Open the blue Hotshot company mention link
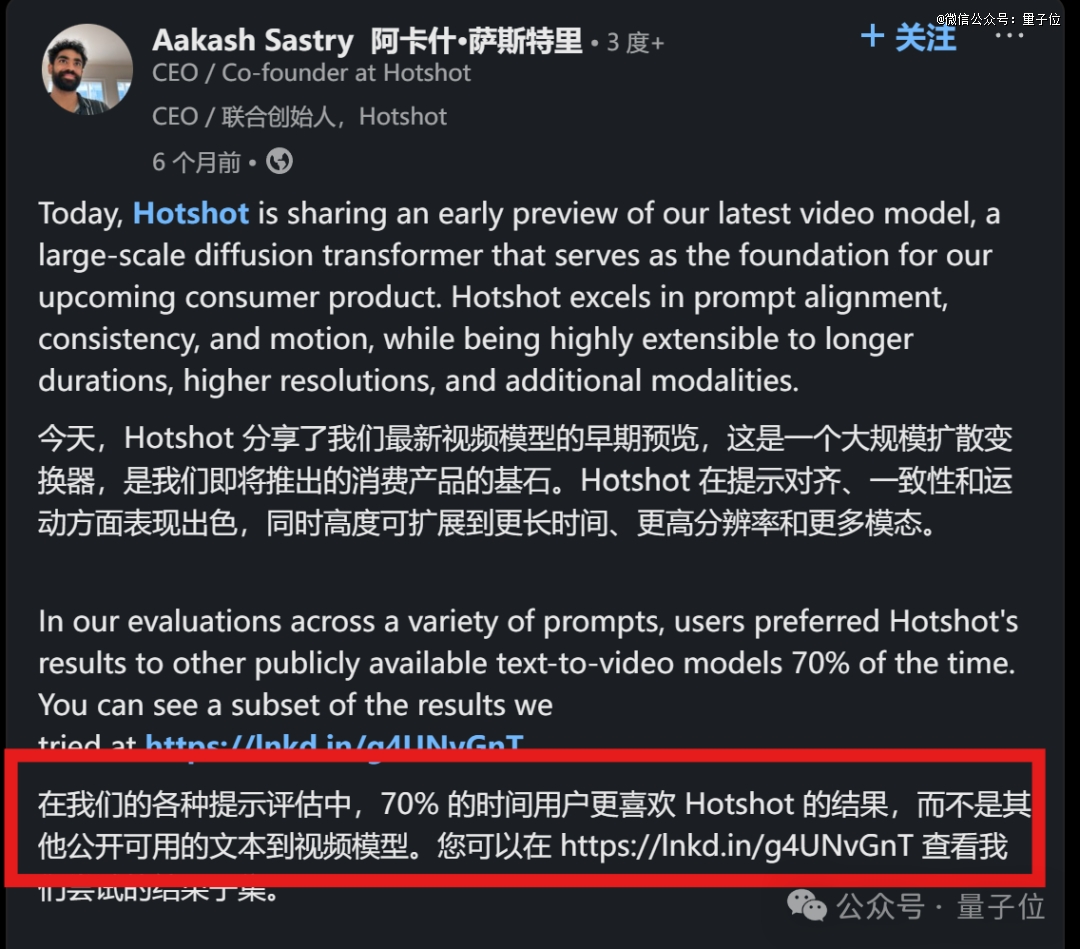This screenshot has width=1080, height=949. [191, 213]
